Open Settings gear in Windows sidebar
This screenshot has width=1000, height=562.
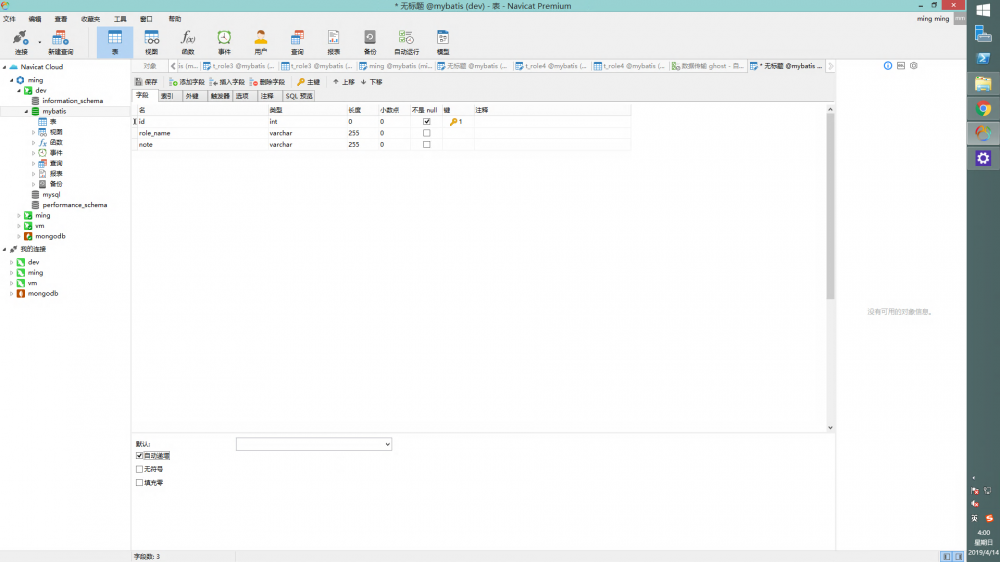[983, 158]
